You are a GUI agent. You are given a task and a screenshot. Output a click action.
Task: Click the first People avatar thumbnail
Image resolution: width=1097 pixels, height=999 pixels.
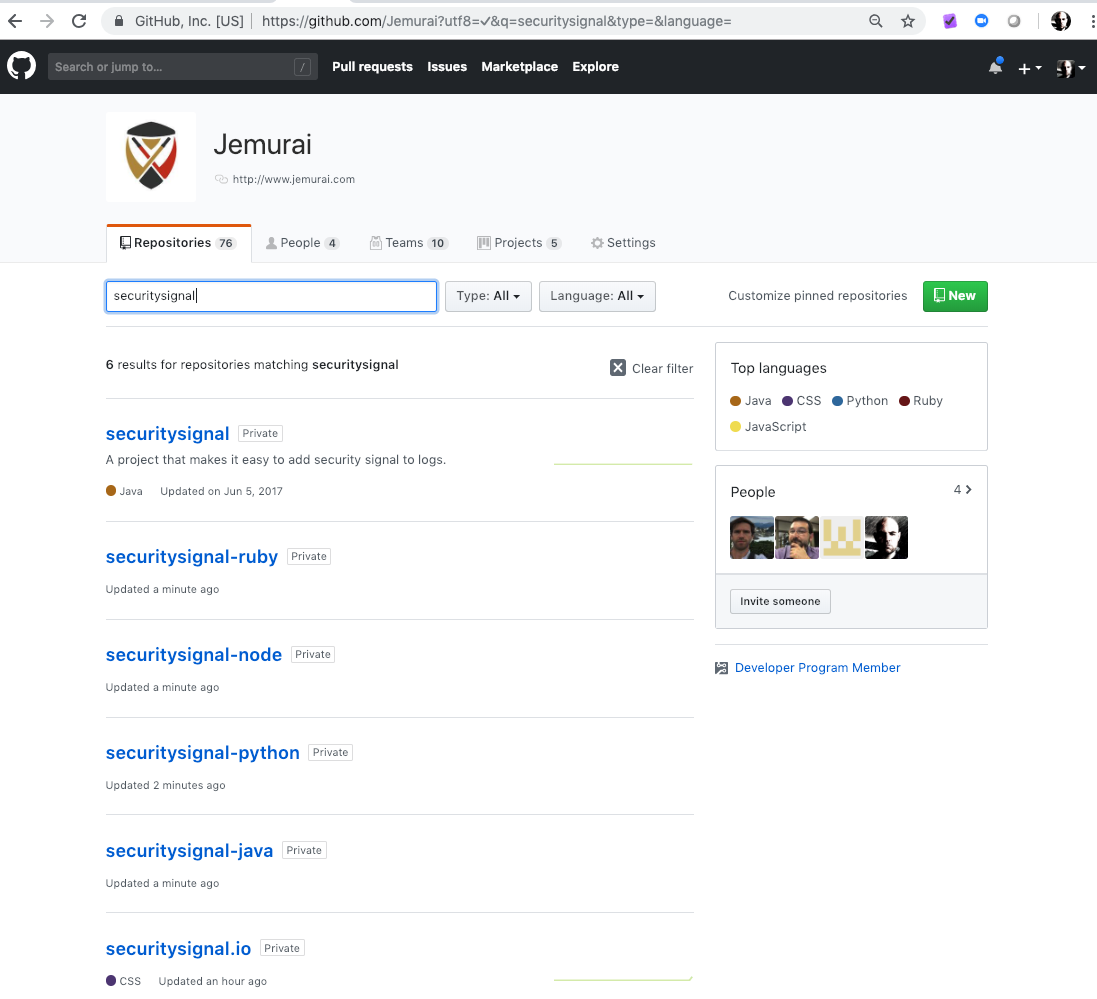coord(751,537)
